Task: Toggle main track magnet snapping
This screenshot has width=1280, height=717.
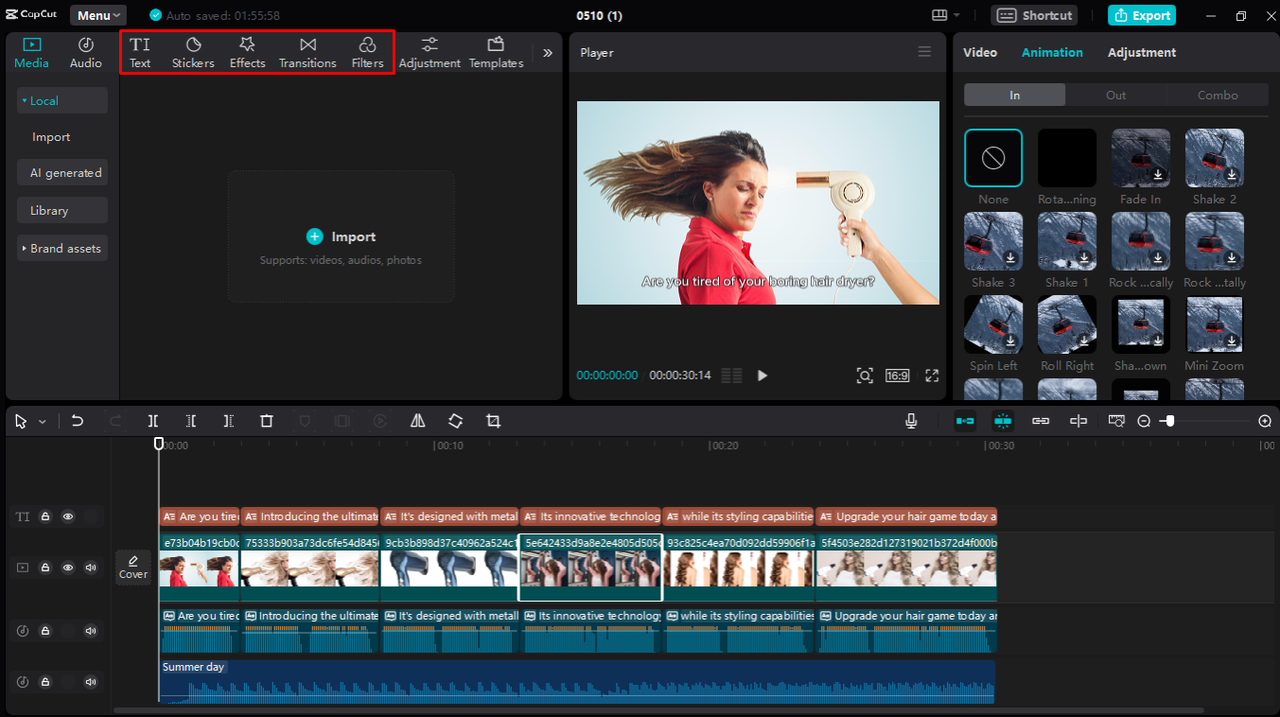Action: (965, 421)
